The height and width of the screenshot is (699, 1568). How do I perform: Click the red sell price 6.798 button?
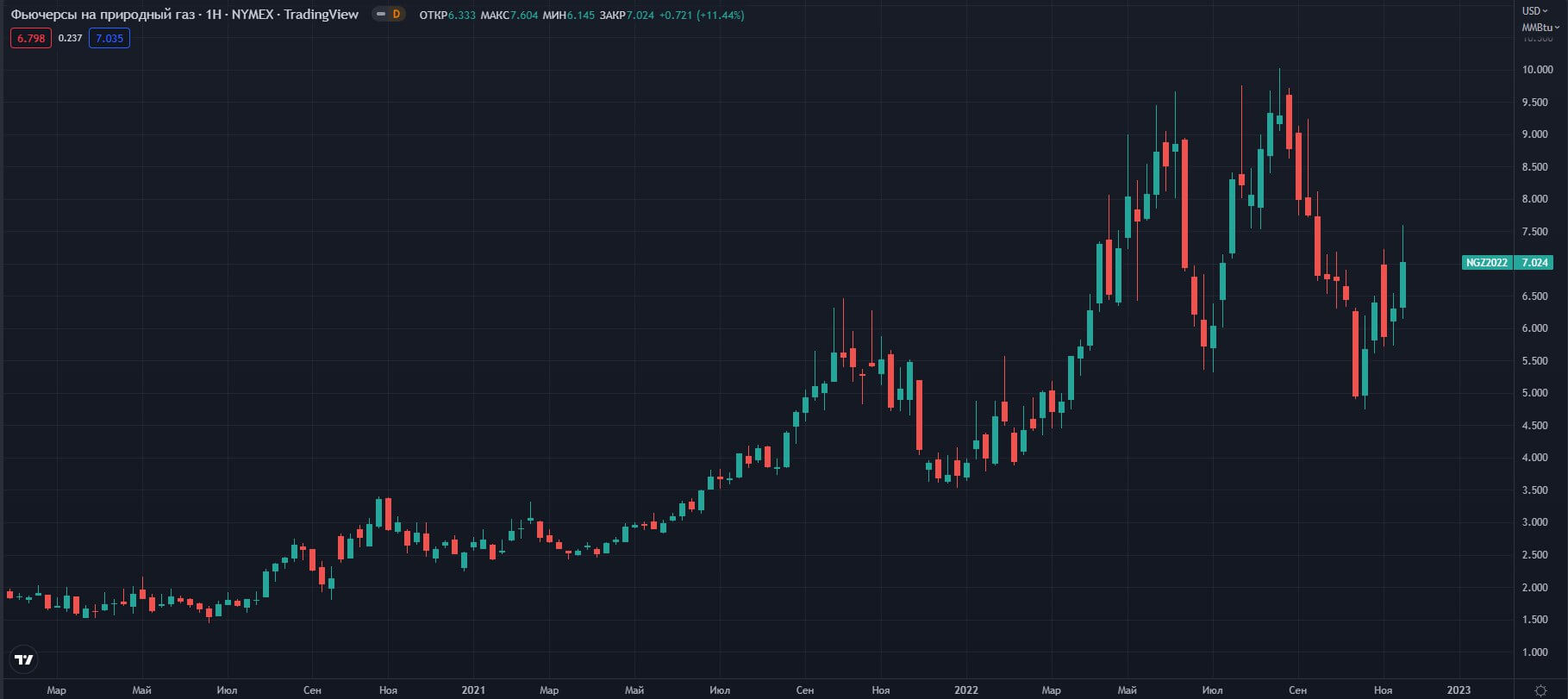(31, 38)
